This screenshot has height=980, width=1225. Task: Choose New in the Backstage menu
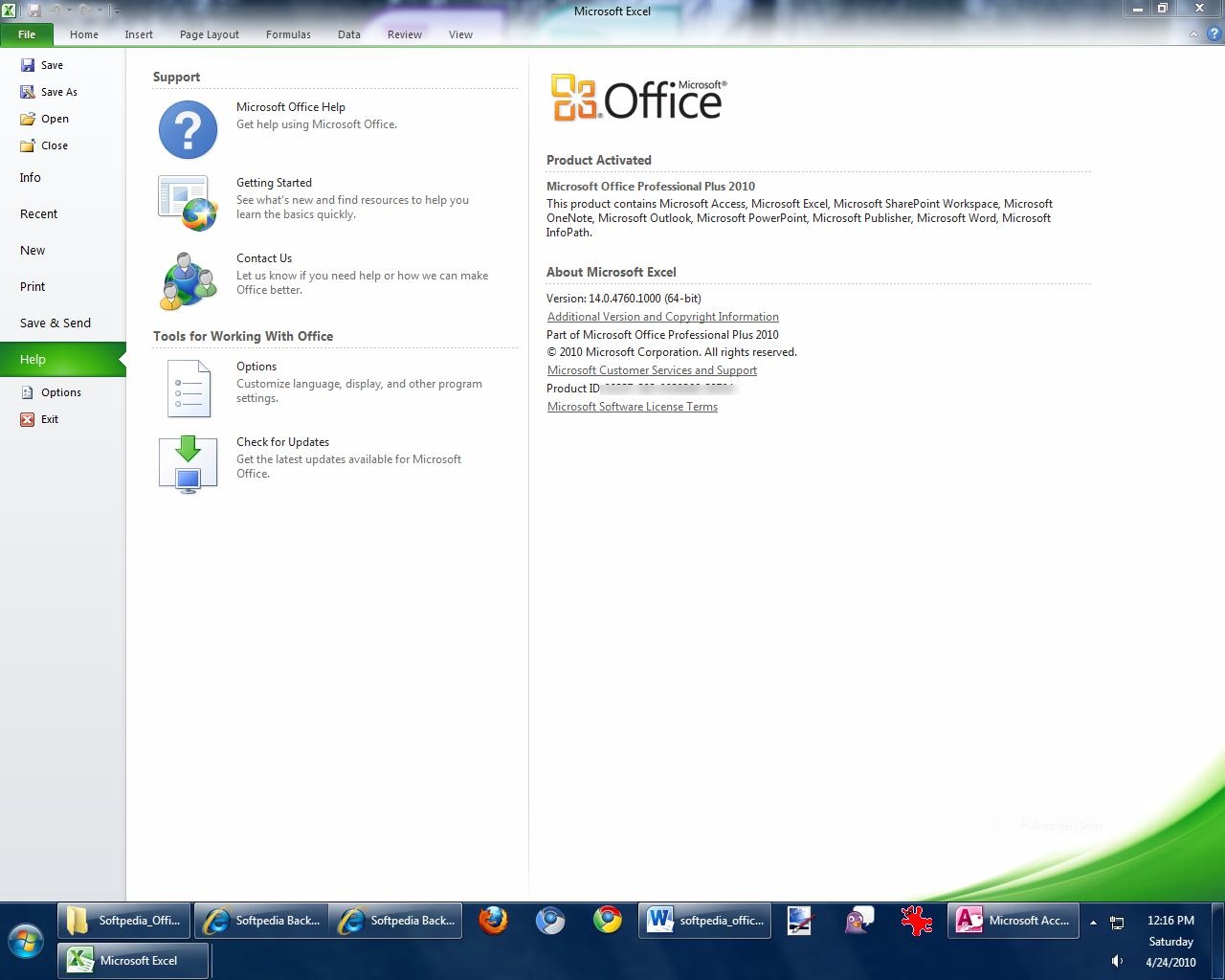[x=62, y=251]
